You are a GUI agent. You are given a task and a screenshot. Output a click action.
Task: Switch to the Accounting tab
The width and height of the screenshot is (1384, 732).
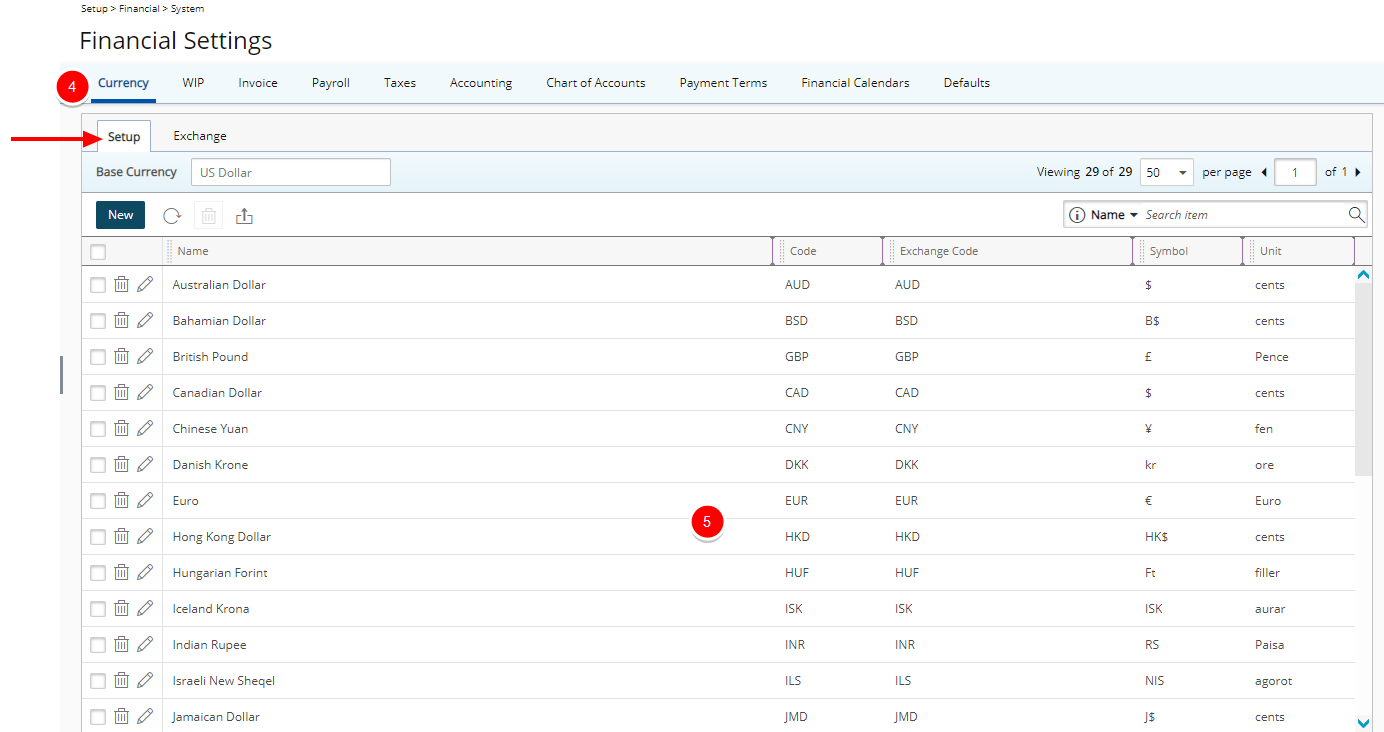tap(481, 83)
